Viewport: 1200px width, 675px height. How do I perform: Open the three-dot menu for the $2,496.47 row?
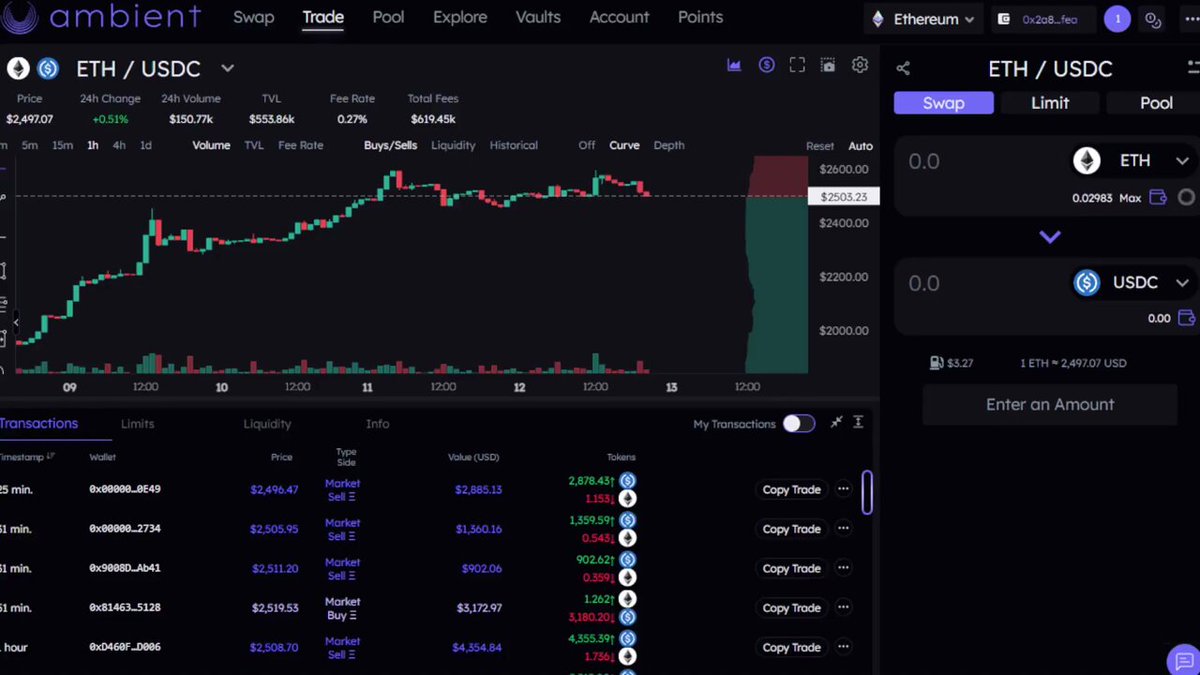[843, 489]
